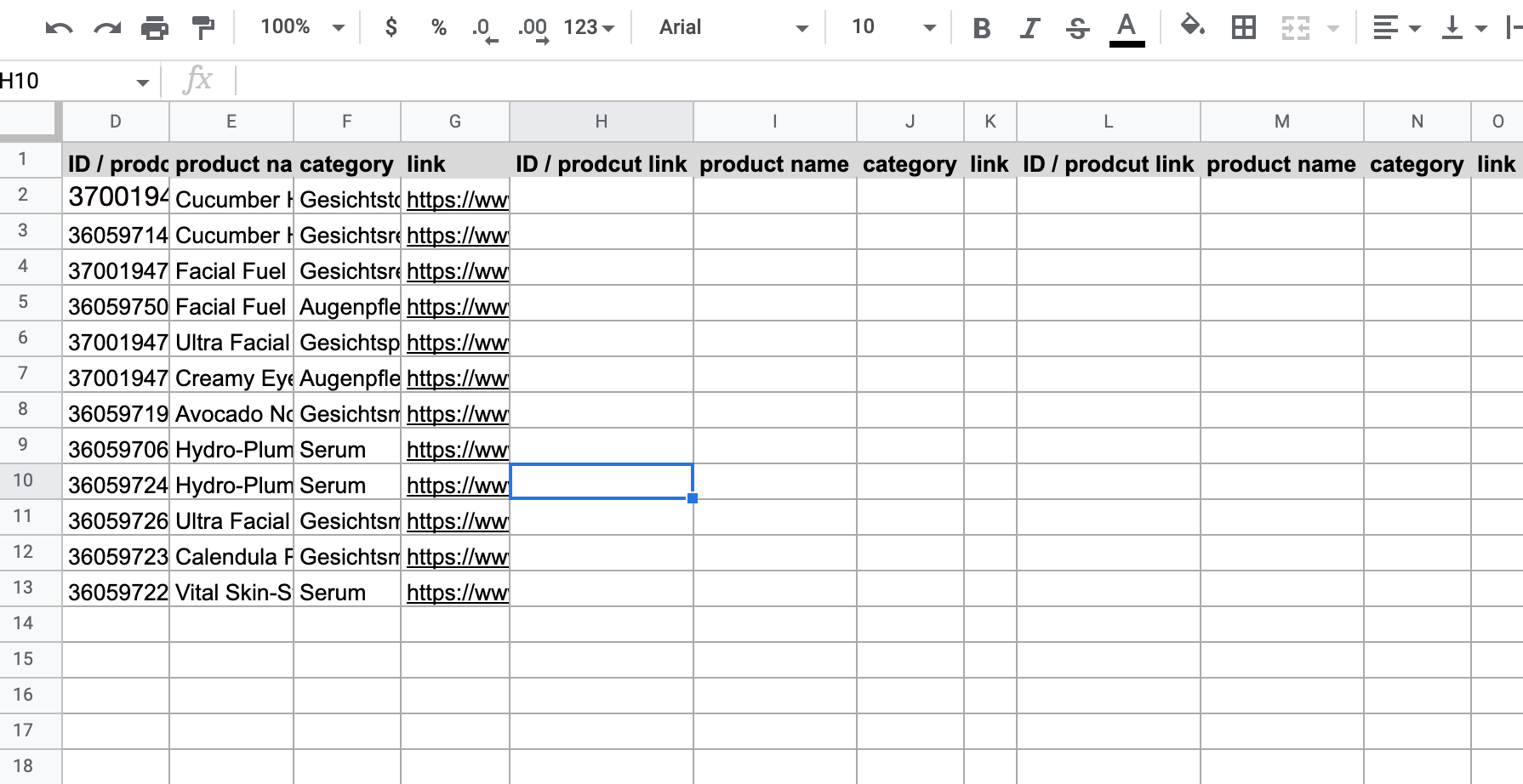Viewport: 1523px width, 784px height.
Task: Open horizontal align dropdown
Action: (1396, 28)
